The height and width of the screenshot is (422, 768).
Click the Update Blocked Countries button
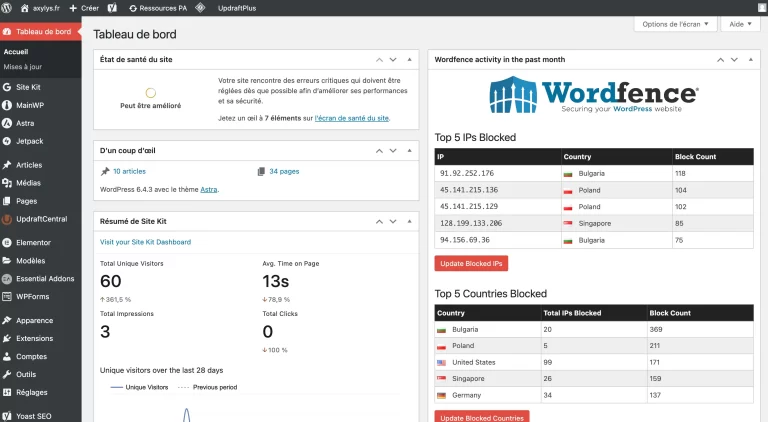(x=482, y=417)
